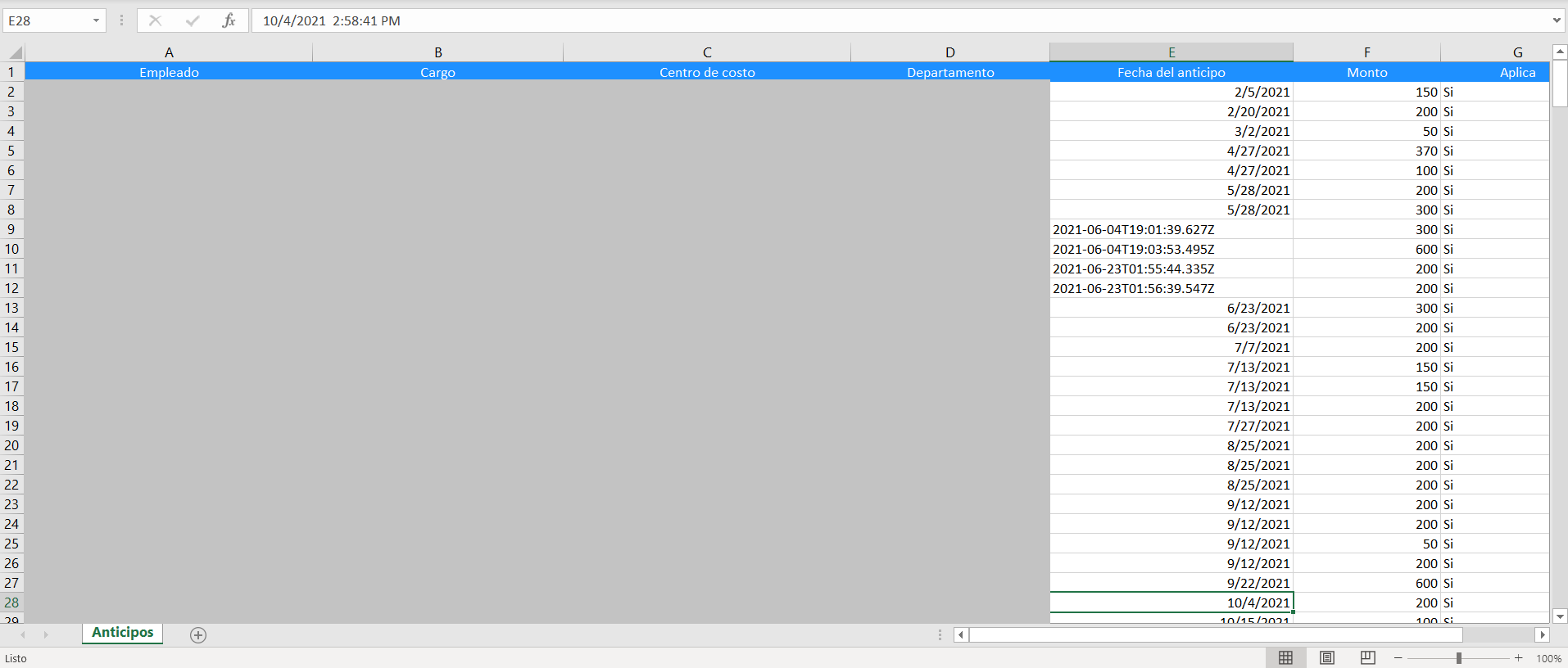
Task: Select row 28 header
Action: (11, 603)
